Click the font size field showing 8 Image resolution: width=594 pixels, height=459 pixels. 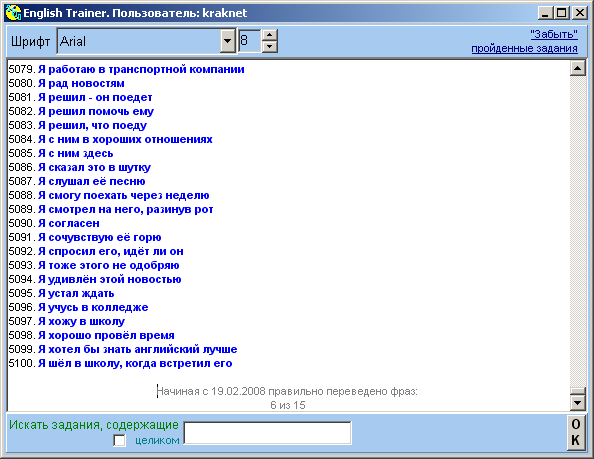(x=250, y=41)
